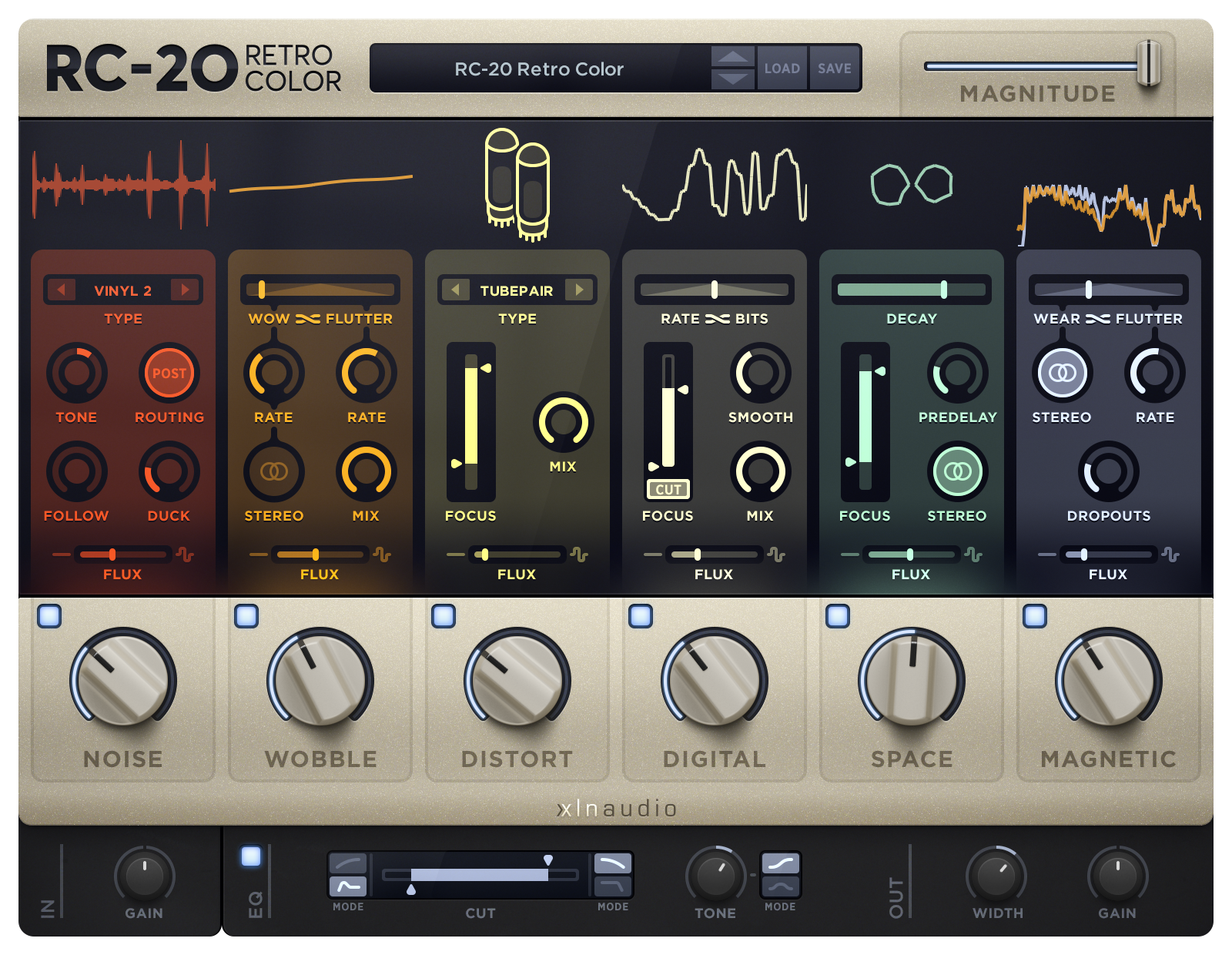Click the CUT marker under Digital Focus fader
The width and height of the screenshot is (1232, 955).
(668, 490)
